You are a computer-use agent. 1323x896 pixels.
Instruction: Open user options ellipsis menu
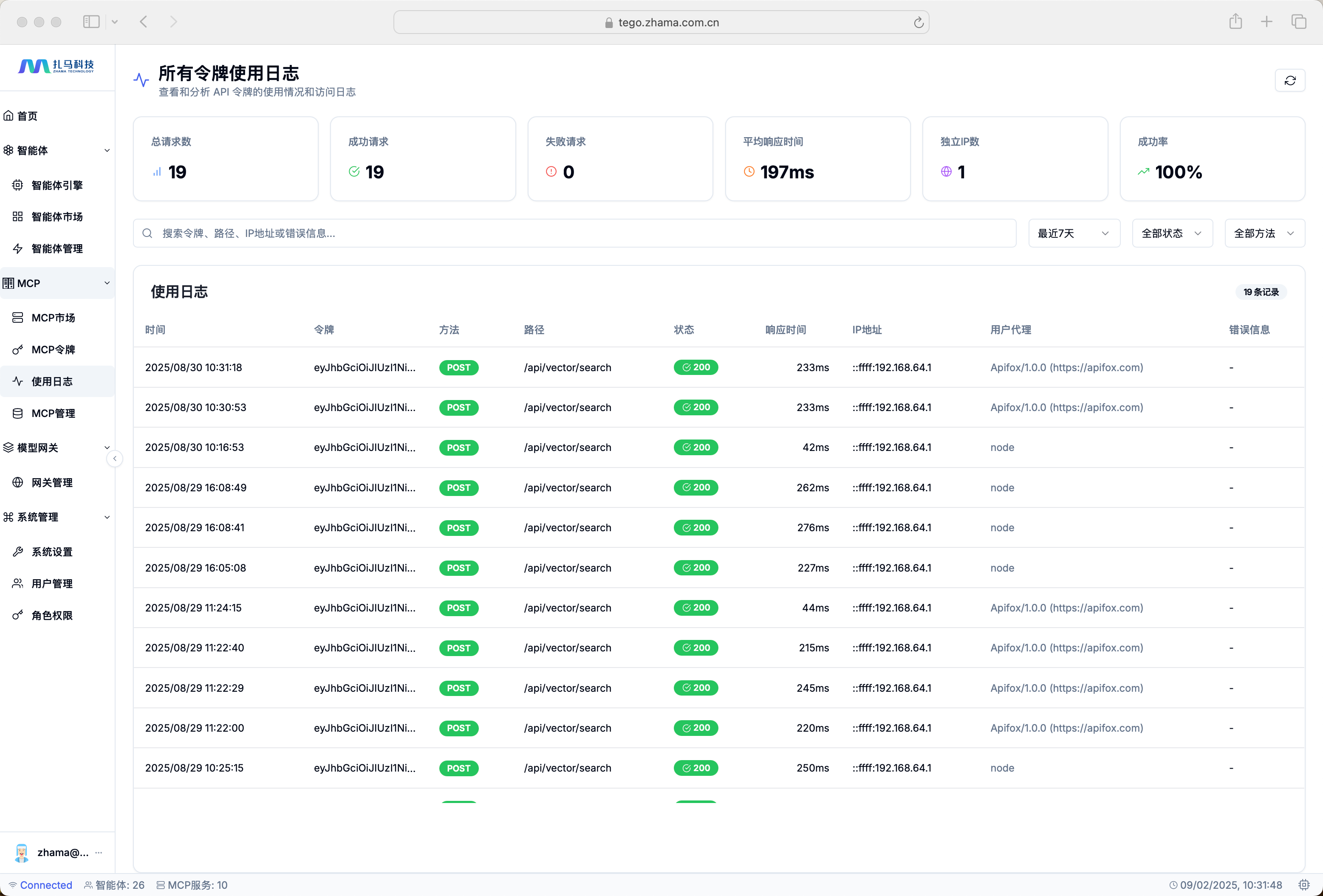99,852
